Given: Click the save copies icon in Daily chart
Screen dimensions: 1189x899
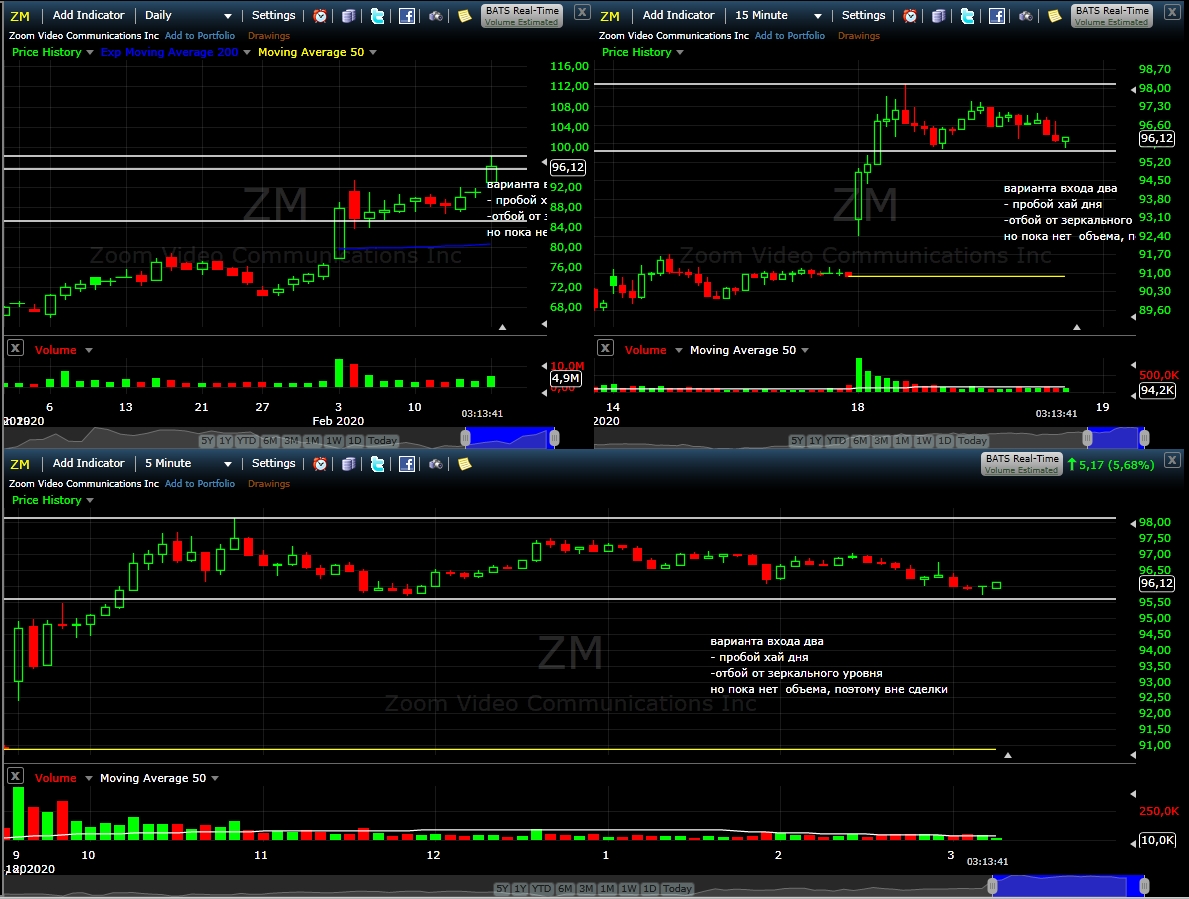Looking at the screenshot, I should [x=348, y=15].
